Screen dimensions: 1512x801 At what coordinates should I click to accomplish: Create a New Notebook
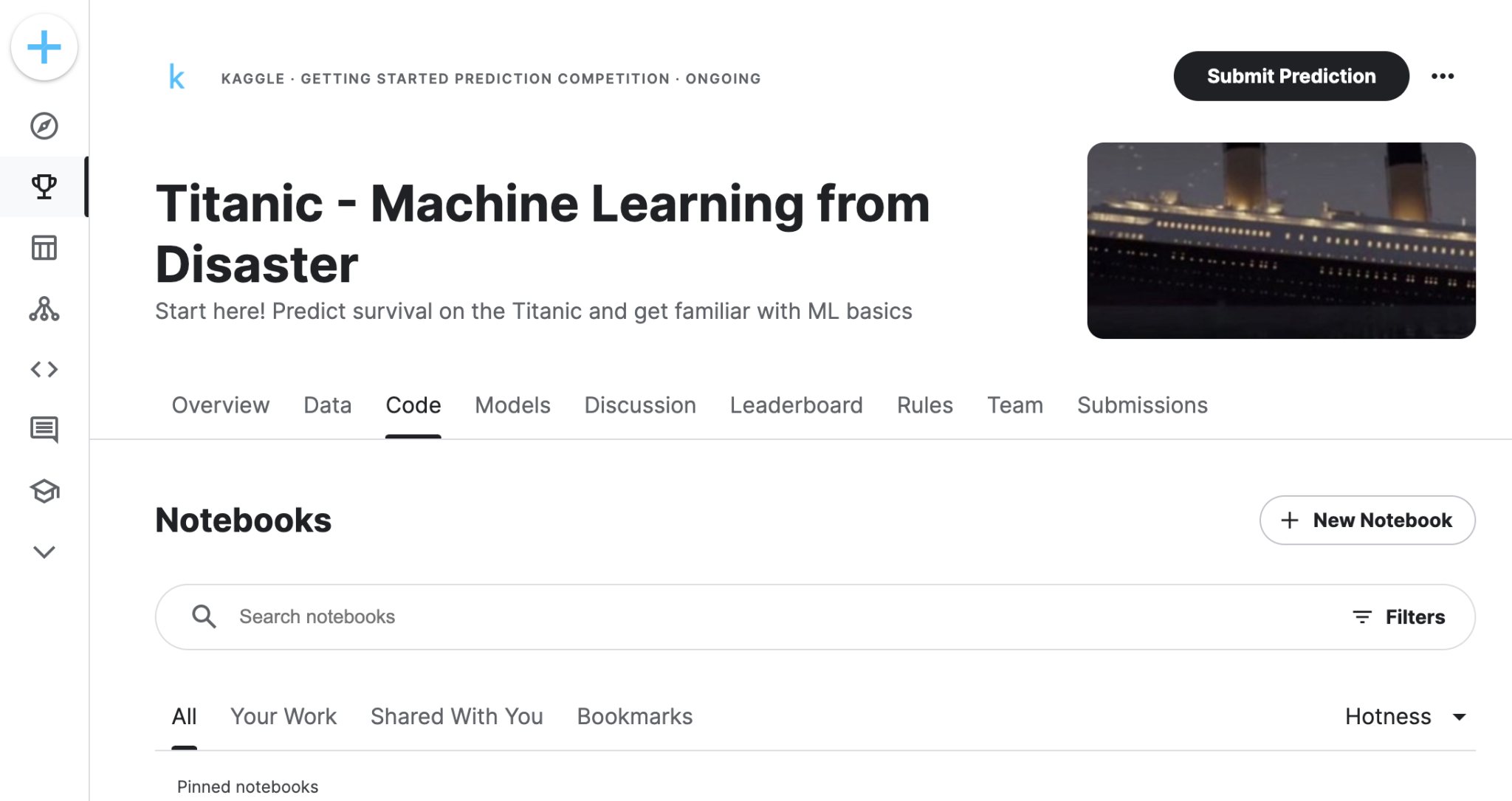(x=1367, y=520)
